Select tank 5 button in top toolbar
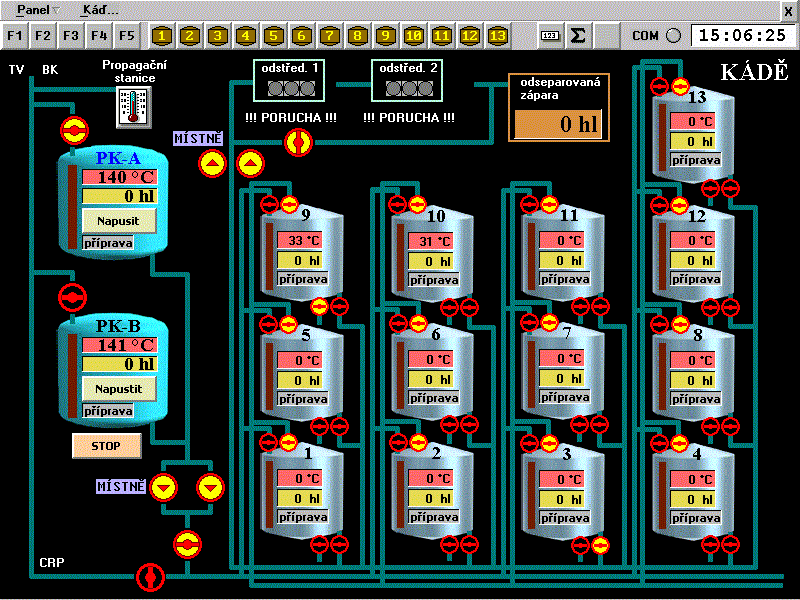 [x=274, y=36]
